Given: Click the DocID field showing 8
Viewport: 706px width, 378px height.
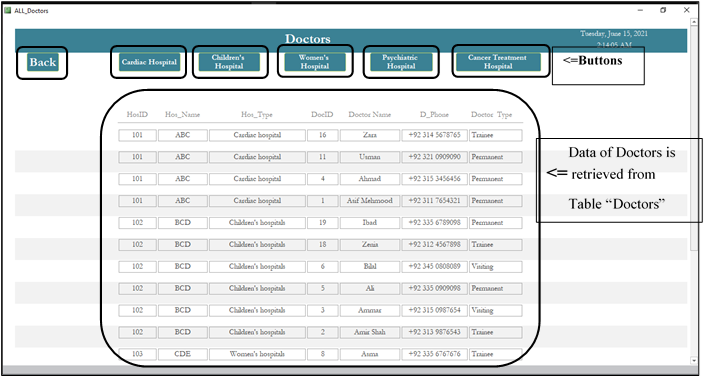Looking at the screenshot, I should (322, 354).
